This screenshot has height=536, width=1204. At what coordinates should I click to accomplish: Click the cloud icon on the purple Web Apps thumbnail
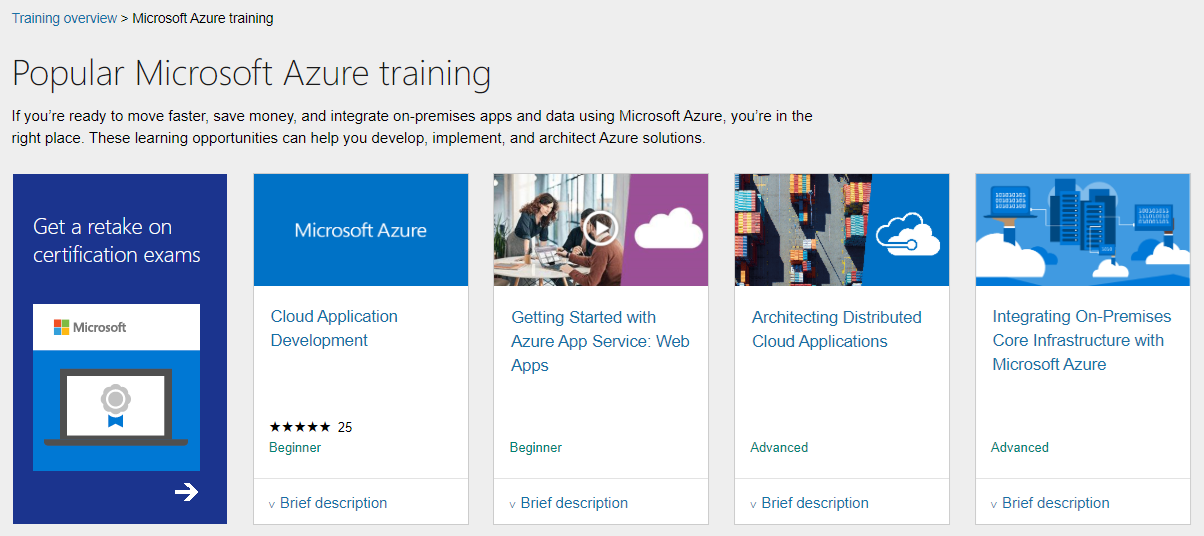point(669,229)
